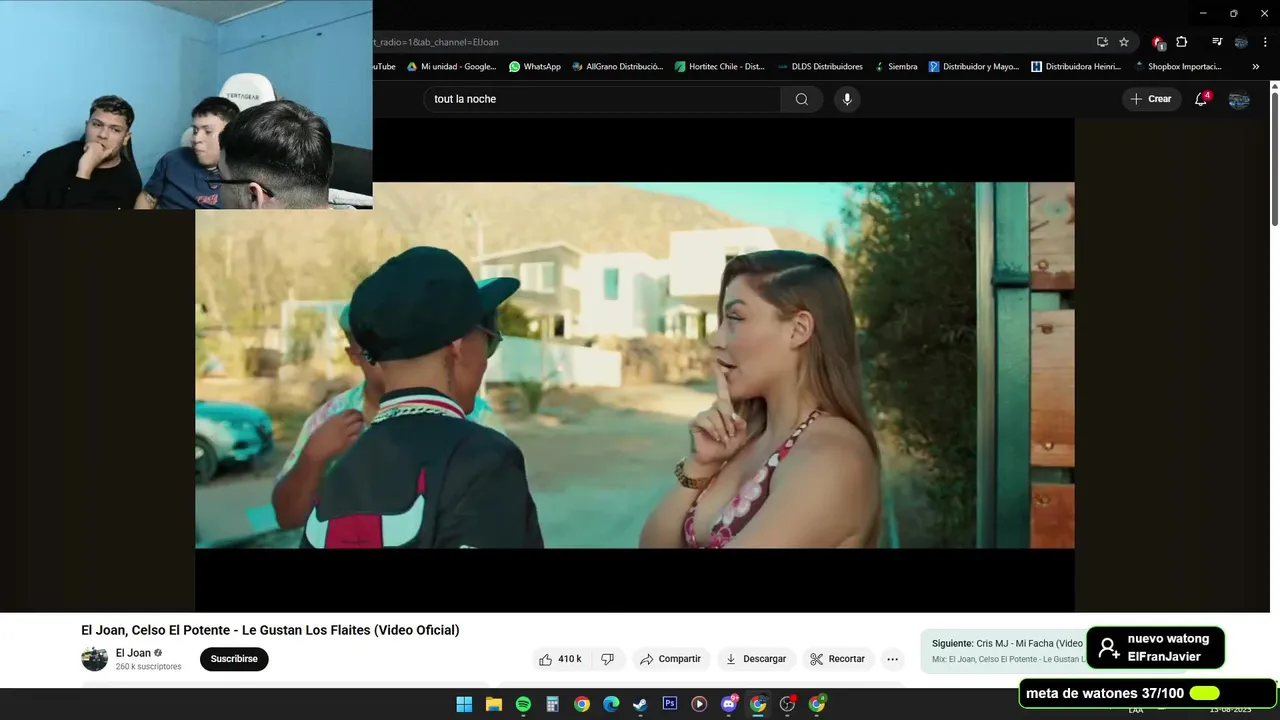Open Spotify from taskbar
1280x720 pixels.
click(x=523, y=704)
